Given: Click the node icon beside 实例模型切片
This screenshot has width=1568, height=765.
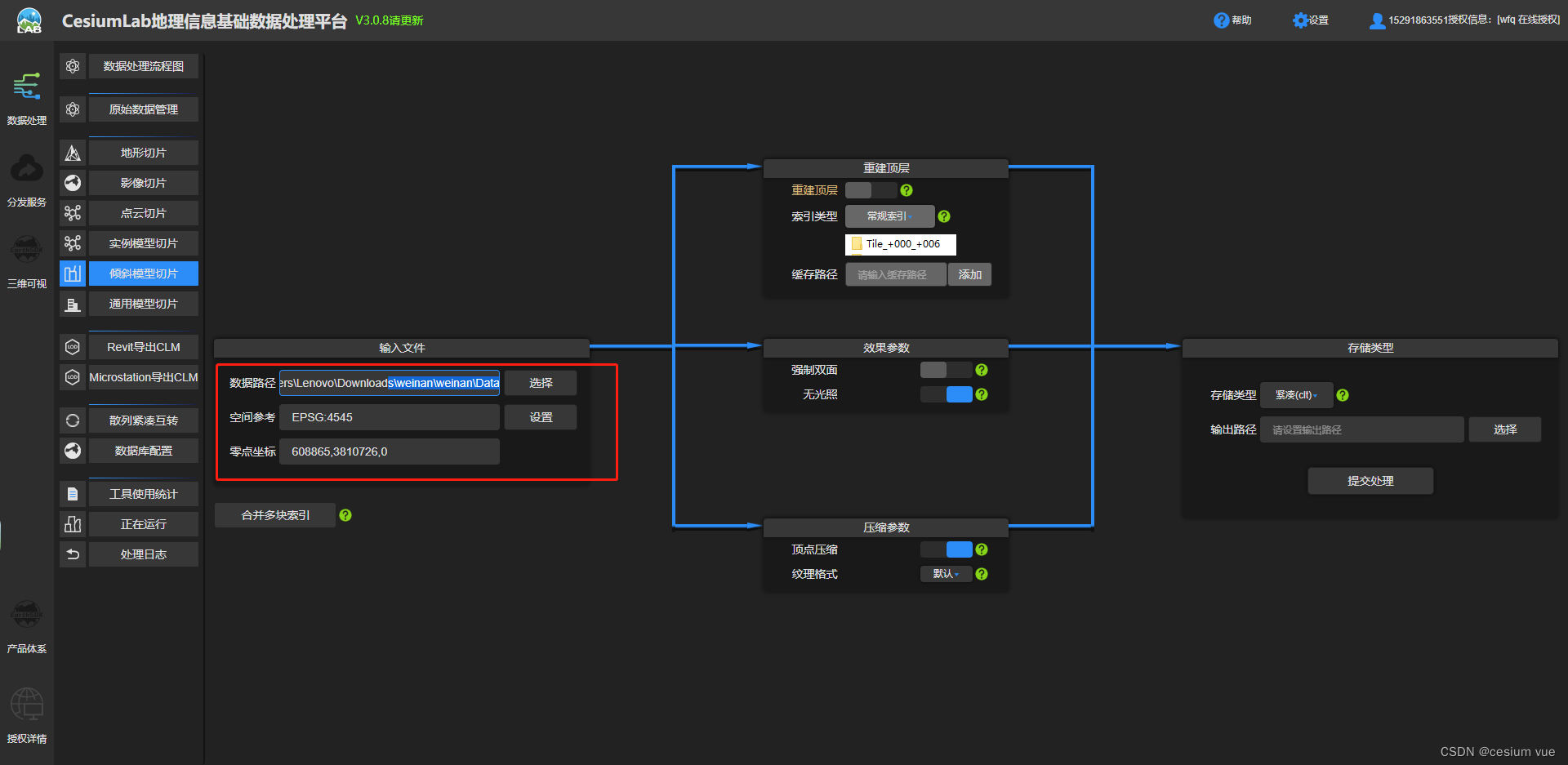Looking at the screenshot, I should [x=73, y=243].
